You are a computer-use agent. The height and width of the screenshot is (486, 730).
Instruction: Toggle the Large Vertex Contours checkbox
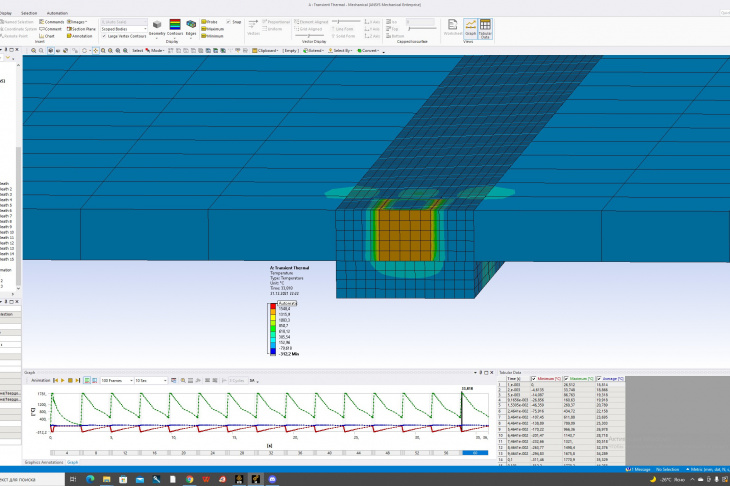tap(104, 36)
